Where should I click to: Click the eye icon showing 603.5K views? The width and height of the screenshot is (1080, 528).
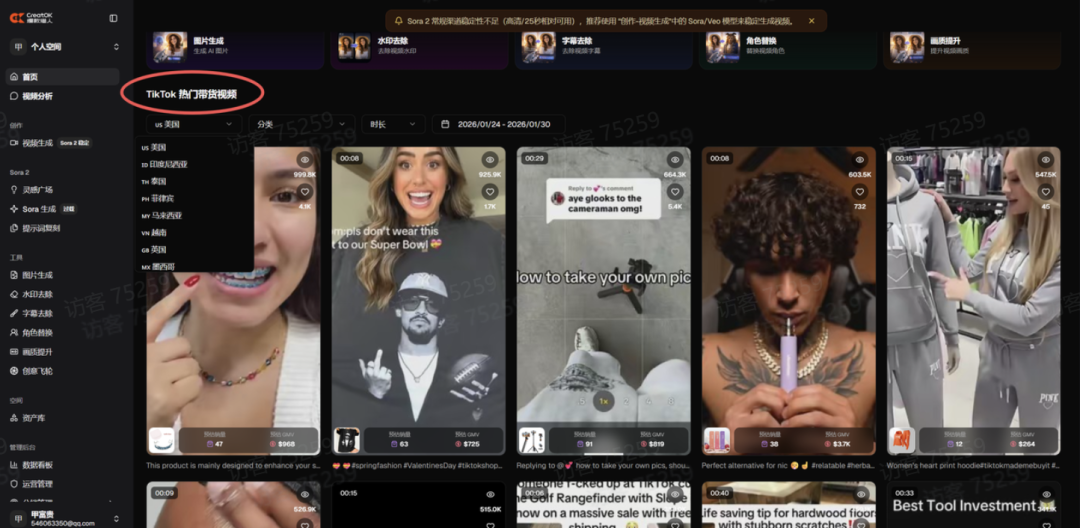click(x=860, y=160)
